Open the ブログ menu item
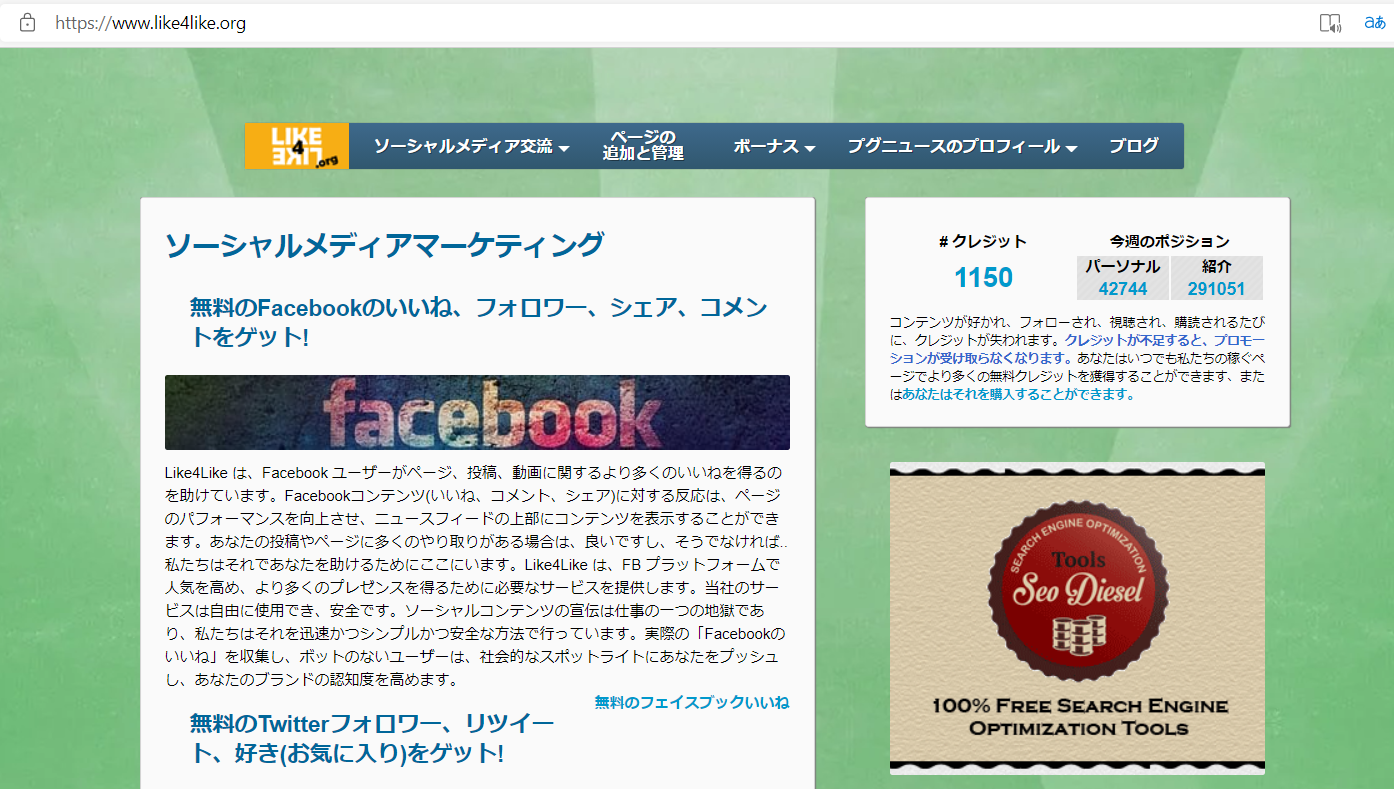1394x789 pixels. [1134, 146]
